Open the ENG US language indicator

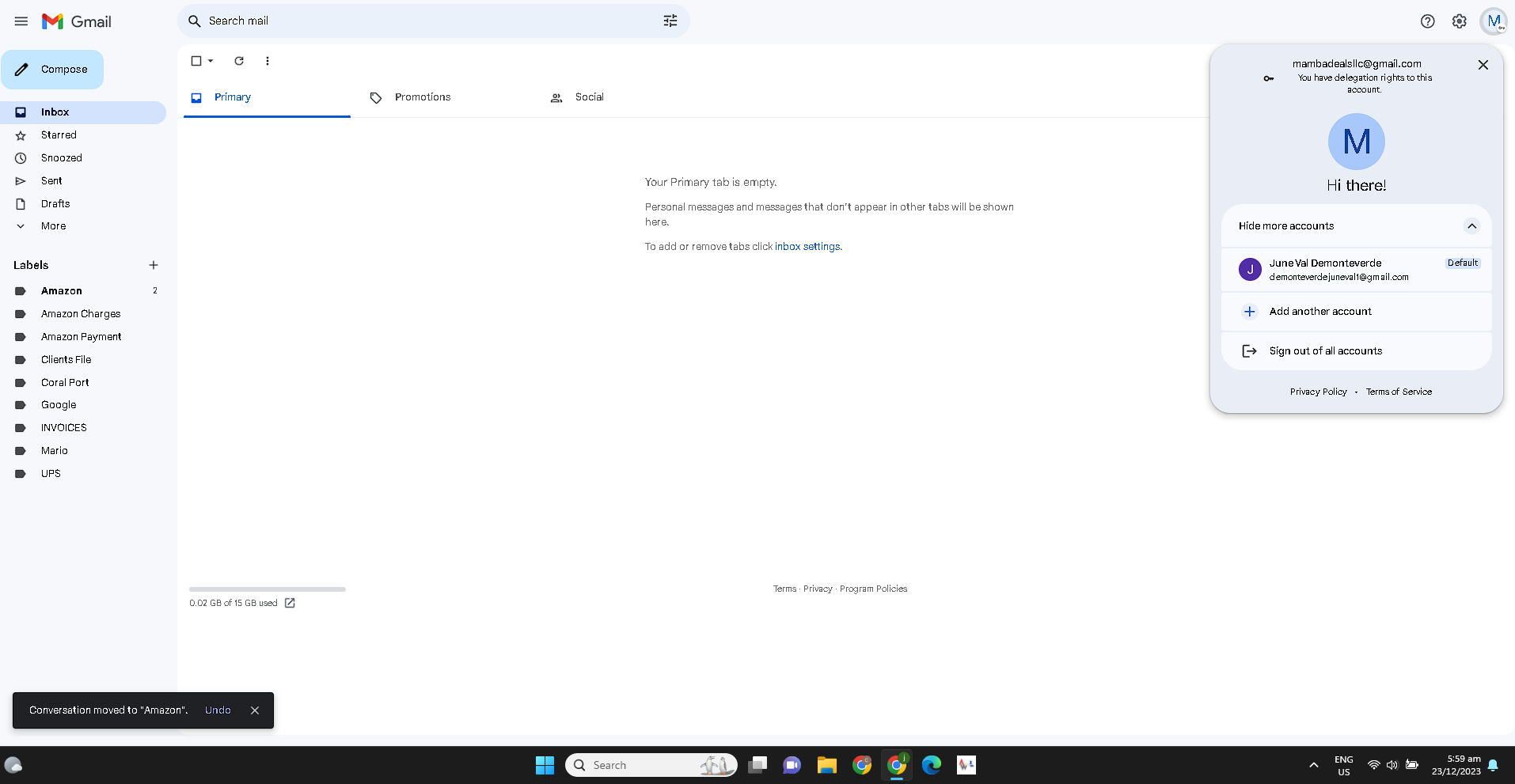[1344, 765]
